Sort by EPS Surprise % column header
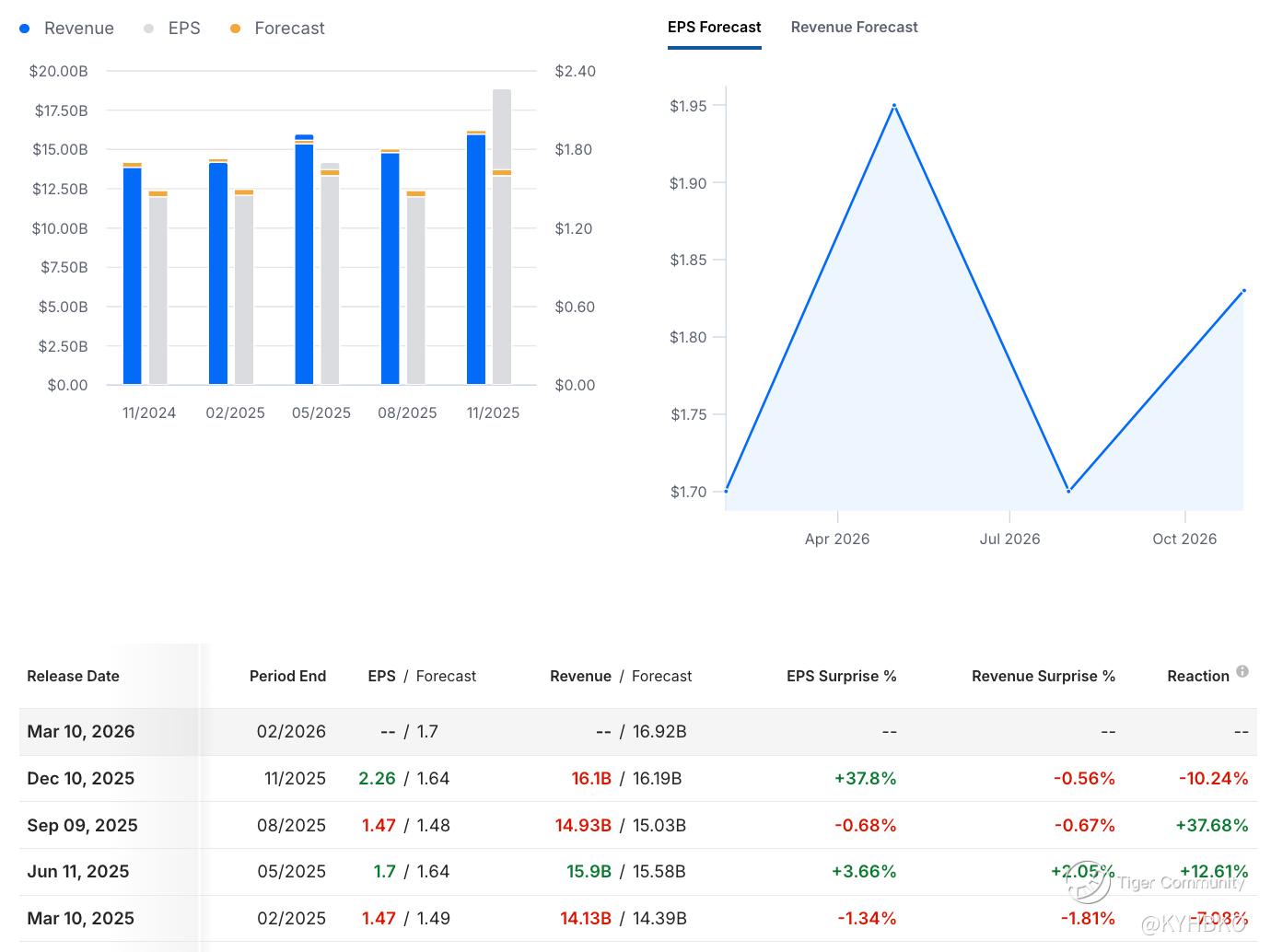The image size is (1271, 952). click(841, 676)
